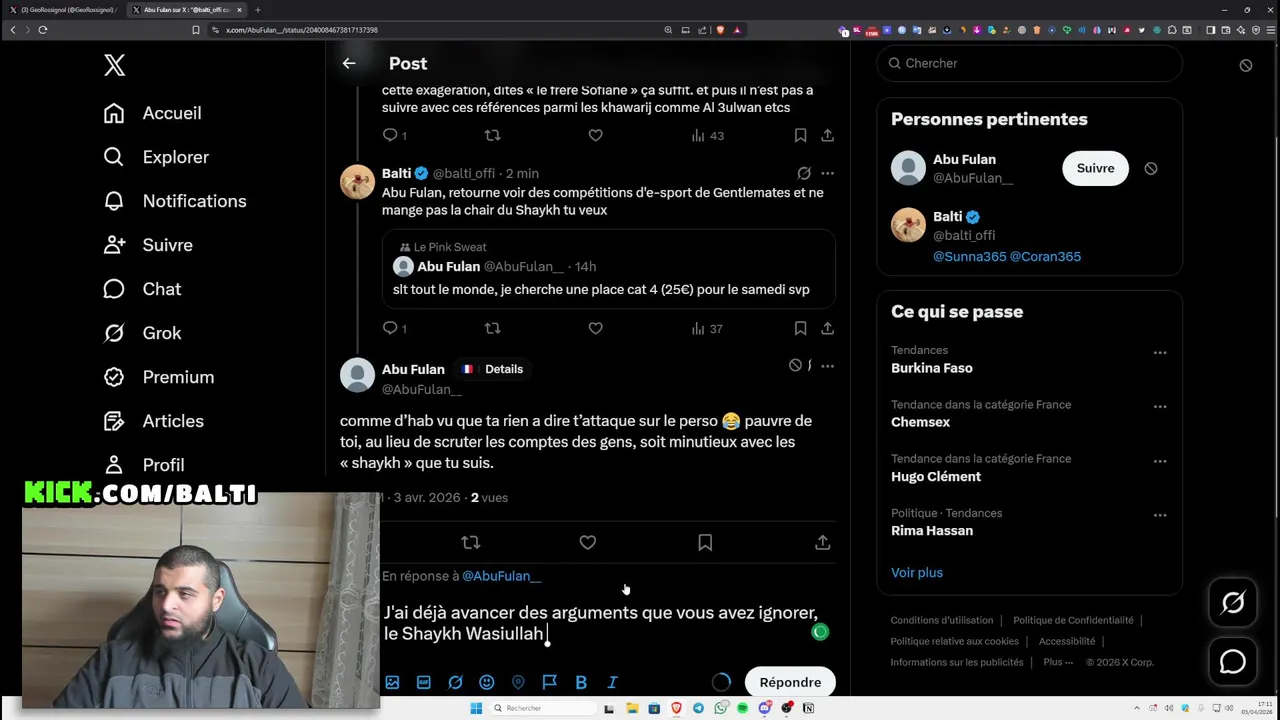Reload the page
This screenshot has width=1280, height=720.
coord(43,30)
